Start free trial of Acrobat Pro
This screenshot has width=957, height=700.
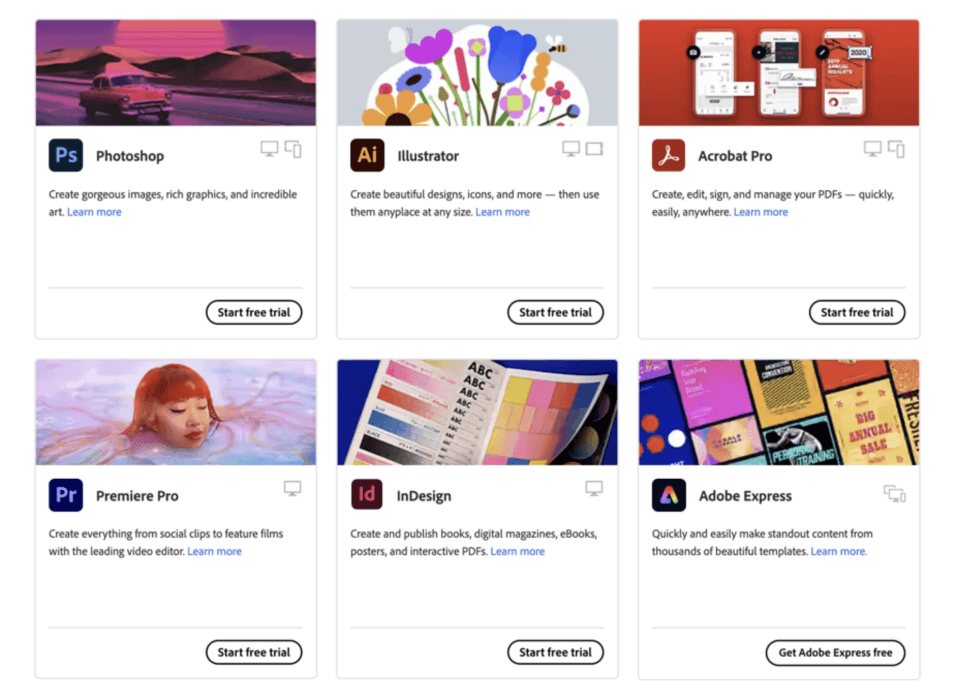point(857,312)
